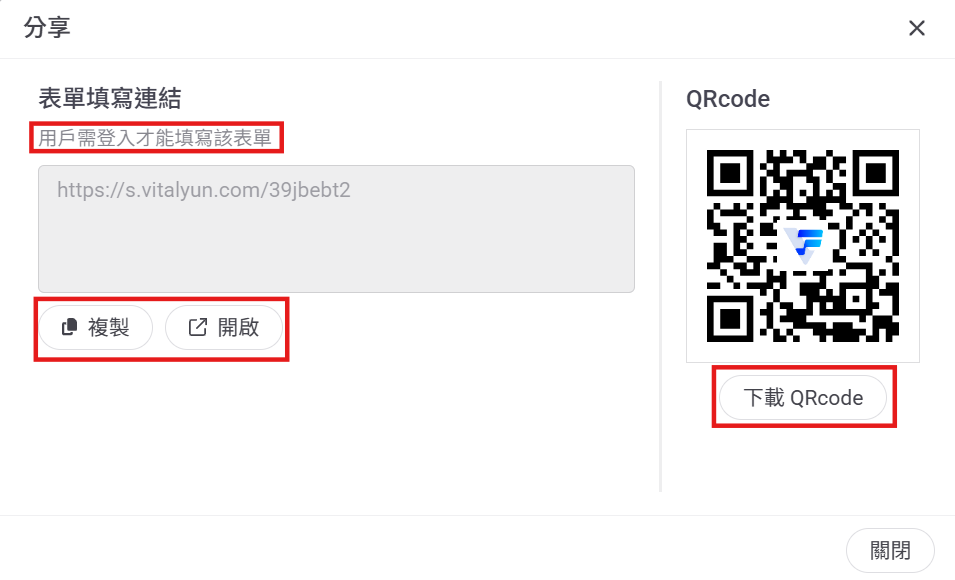Click the vertical divider beside the QRcode section
The width and height of the screenshot is (955, 580).
click(x=660, y=286)
